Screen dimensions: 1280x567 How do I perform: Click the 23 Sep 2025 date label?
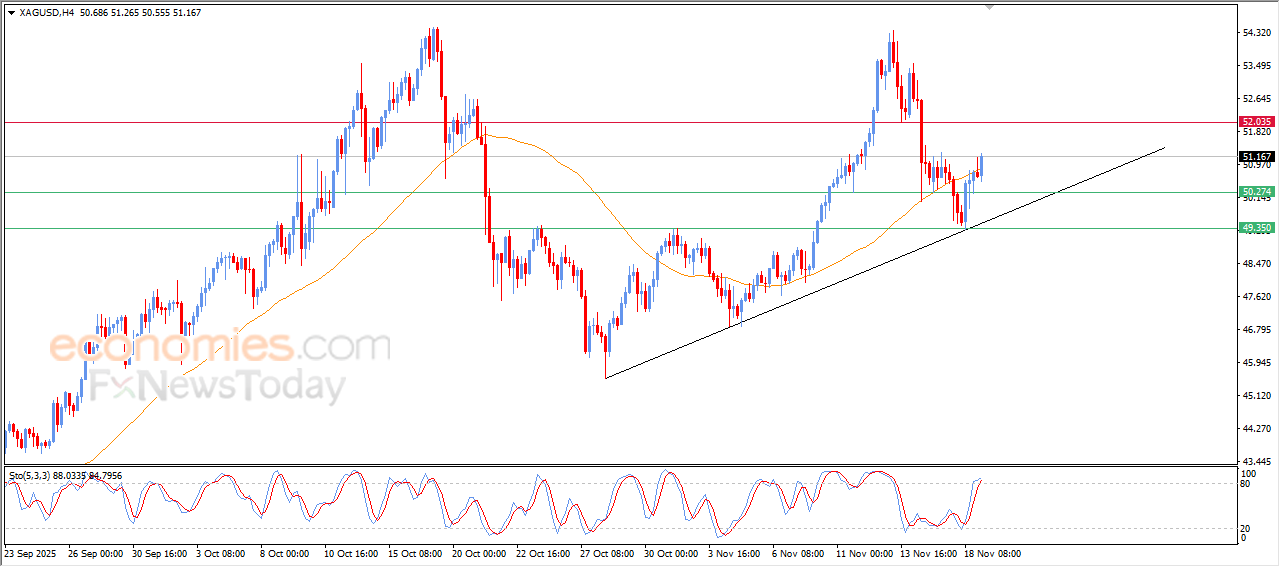pyautogui.click(x=32, y=553)
